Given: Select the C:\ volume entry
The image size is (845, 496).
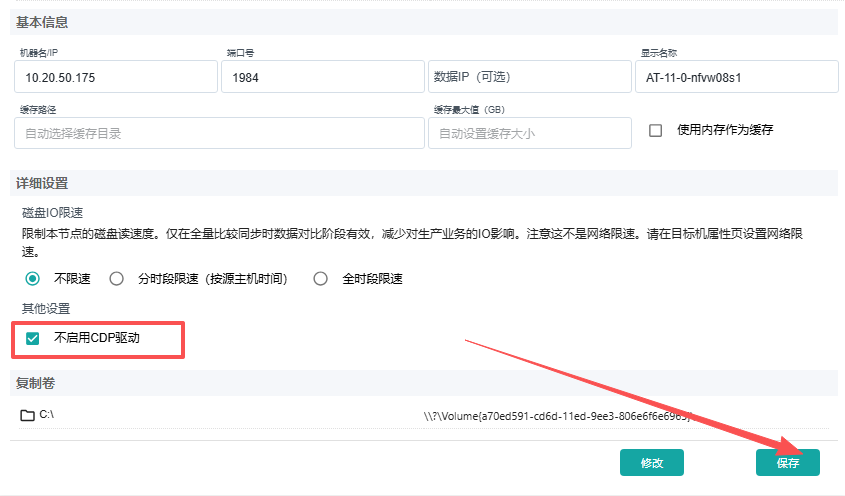Looking at the screenshot, I should point(47,414).
